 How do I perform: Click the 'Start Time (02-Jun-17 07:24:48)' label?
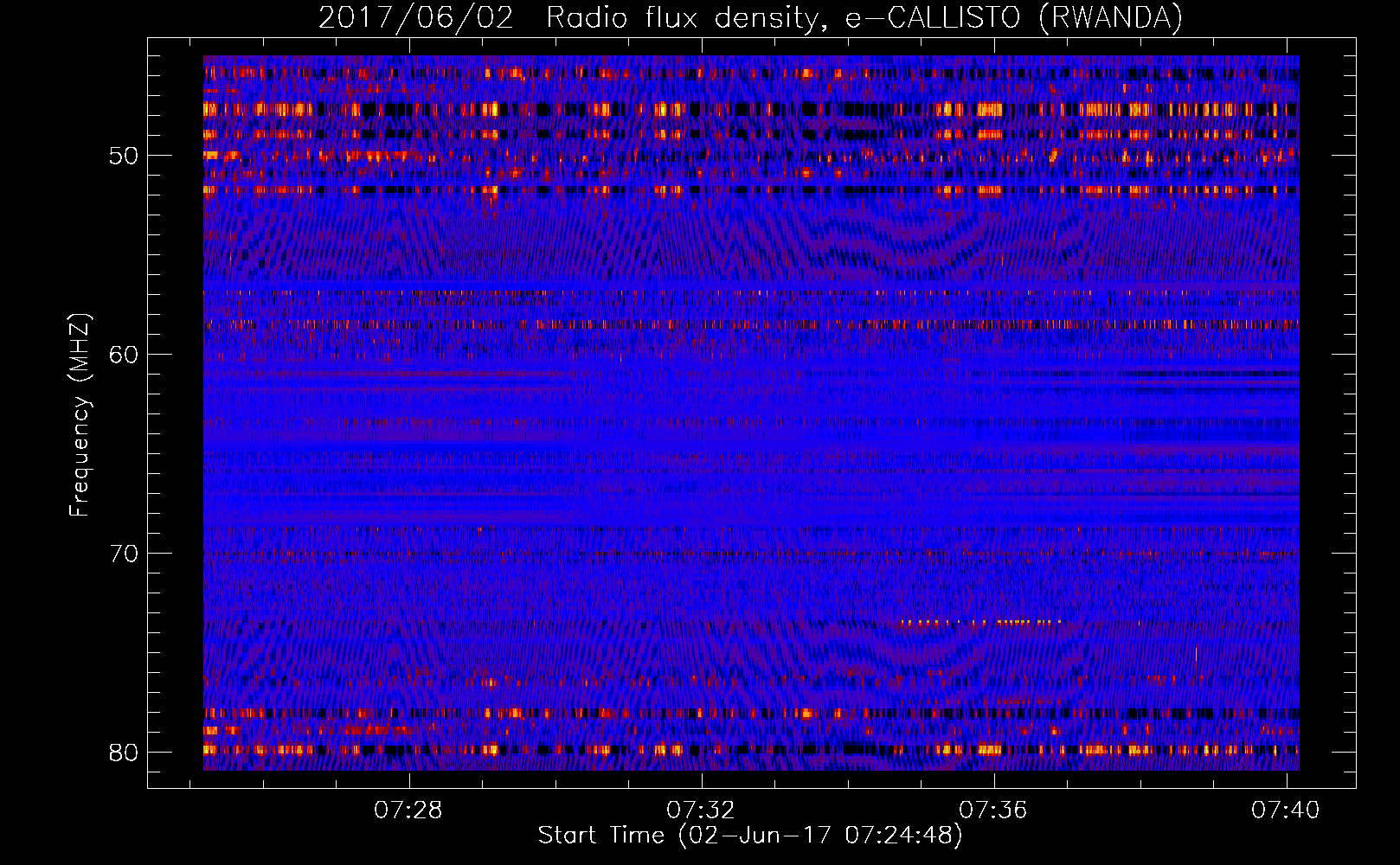tap(750, 836)
